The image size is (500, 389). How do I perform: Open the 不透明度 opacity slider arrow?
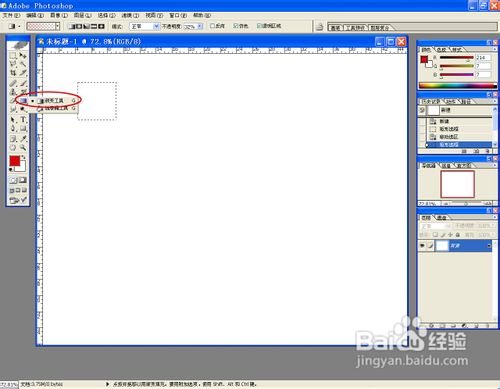point(200,26)
